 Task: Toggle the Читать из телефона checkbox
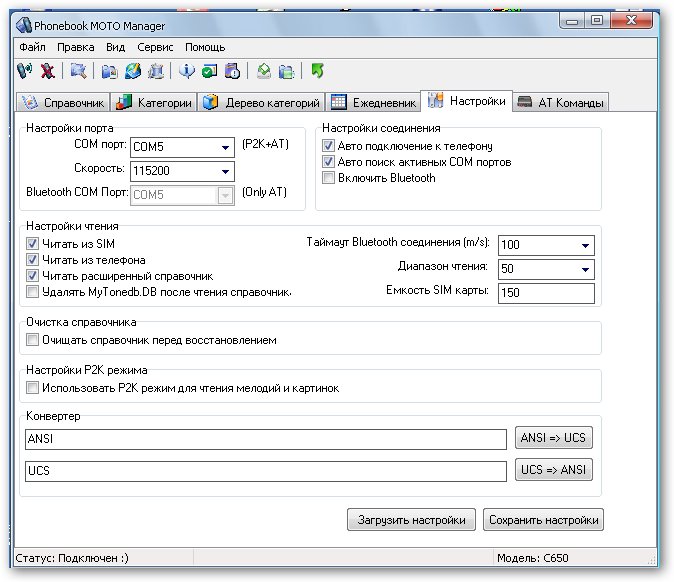(x=32, y=259)
